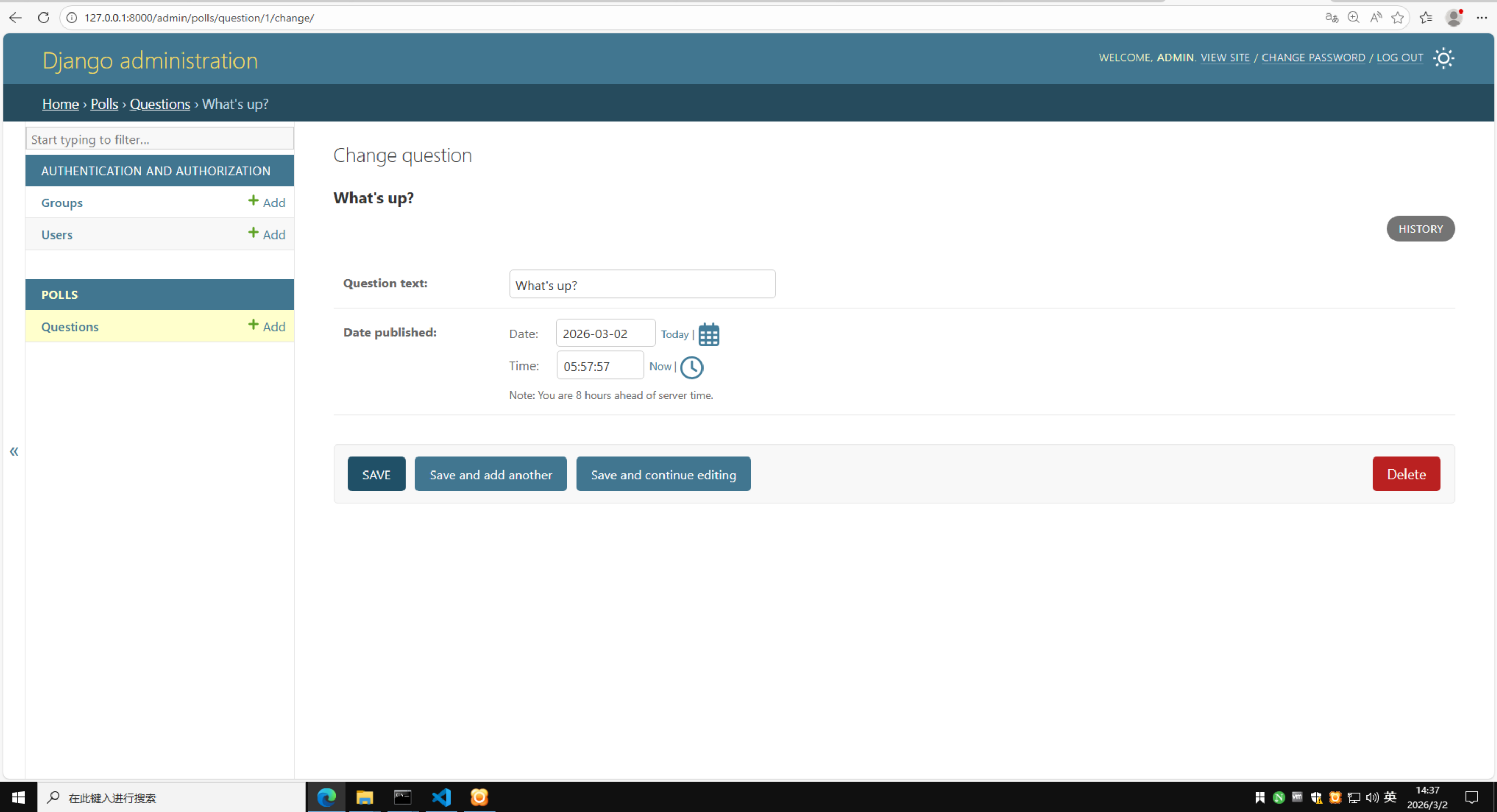The image size is (1497, 812).
Task: Go to Questions in breadcrumb
Action: [160, 104]
